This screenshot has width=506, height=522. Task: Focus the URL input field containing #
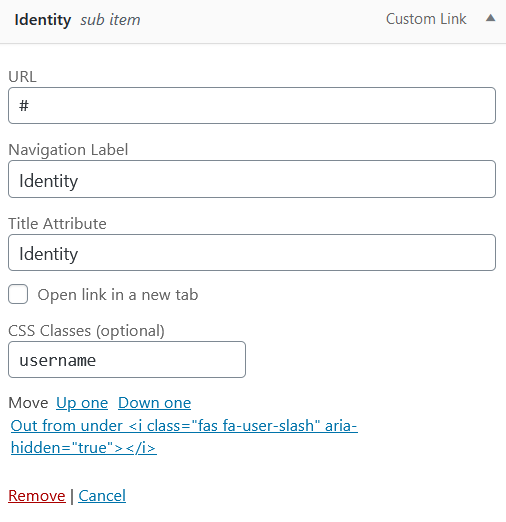click(252, 106)
